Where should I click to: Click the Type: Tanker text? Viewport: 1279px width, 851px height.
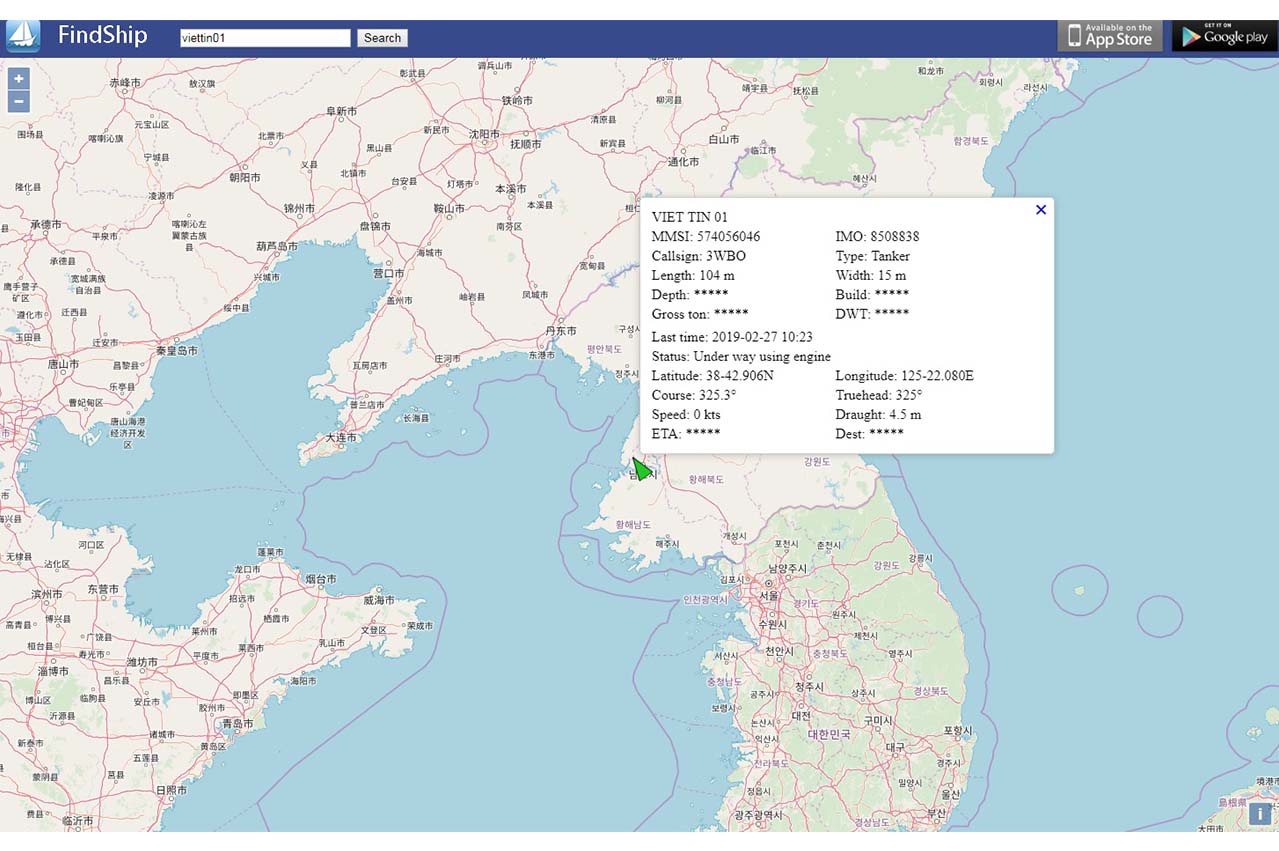coord(873,256)
